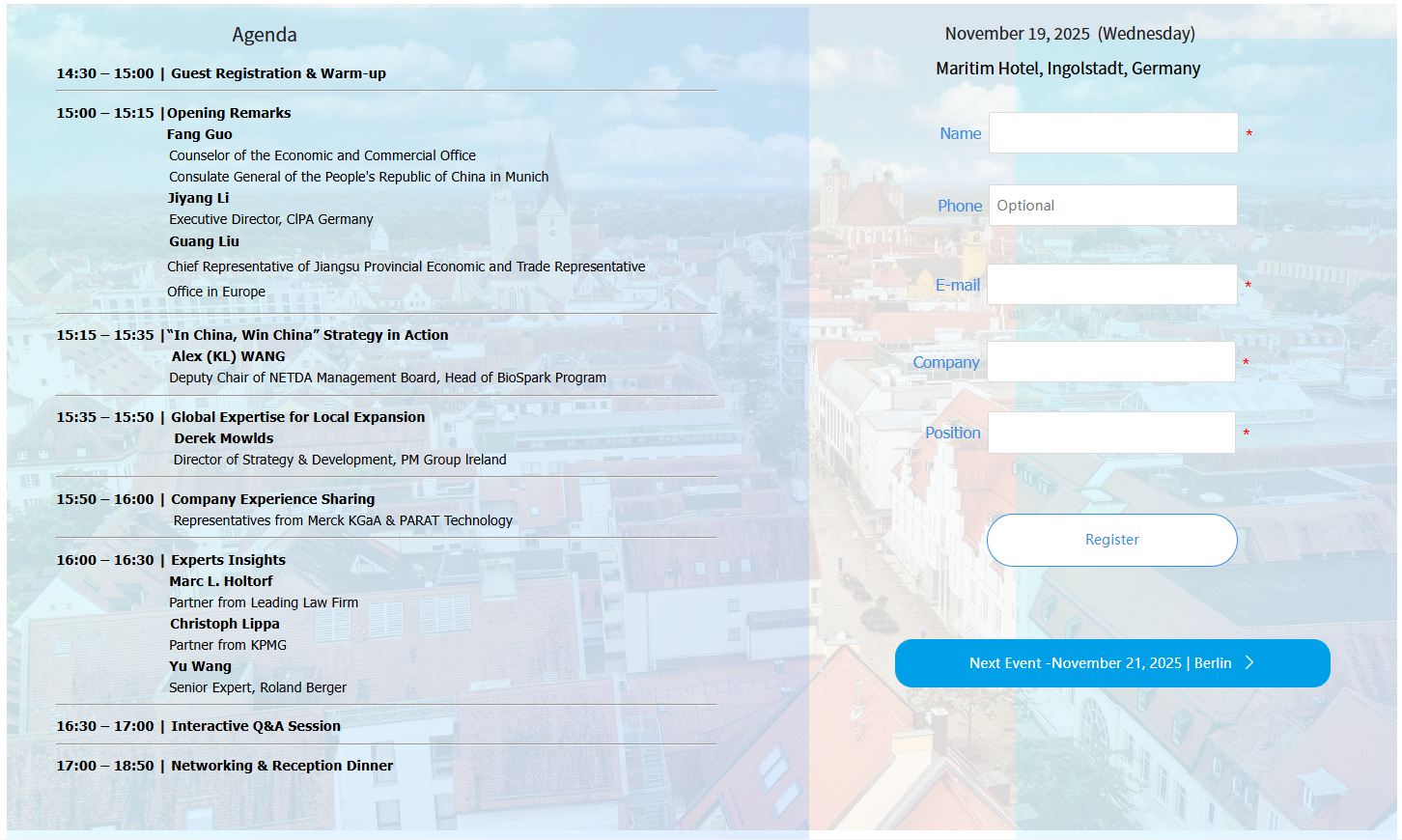Select 'Counselor of the Economic and Commercial Office'
The width and height of the screenshot is (1402, 840).
[322, 155]
